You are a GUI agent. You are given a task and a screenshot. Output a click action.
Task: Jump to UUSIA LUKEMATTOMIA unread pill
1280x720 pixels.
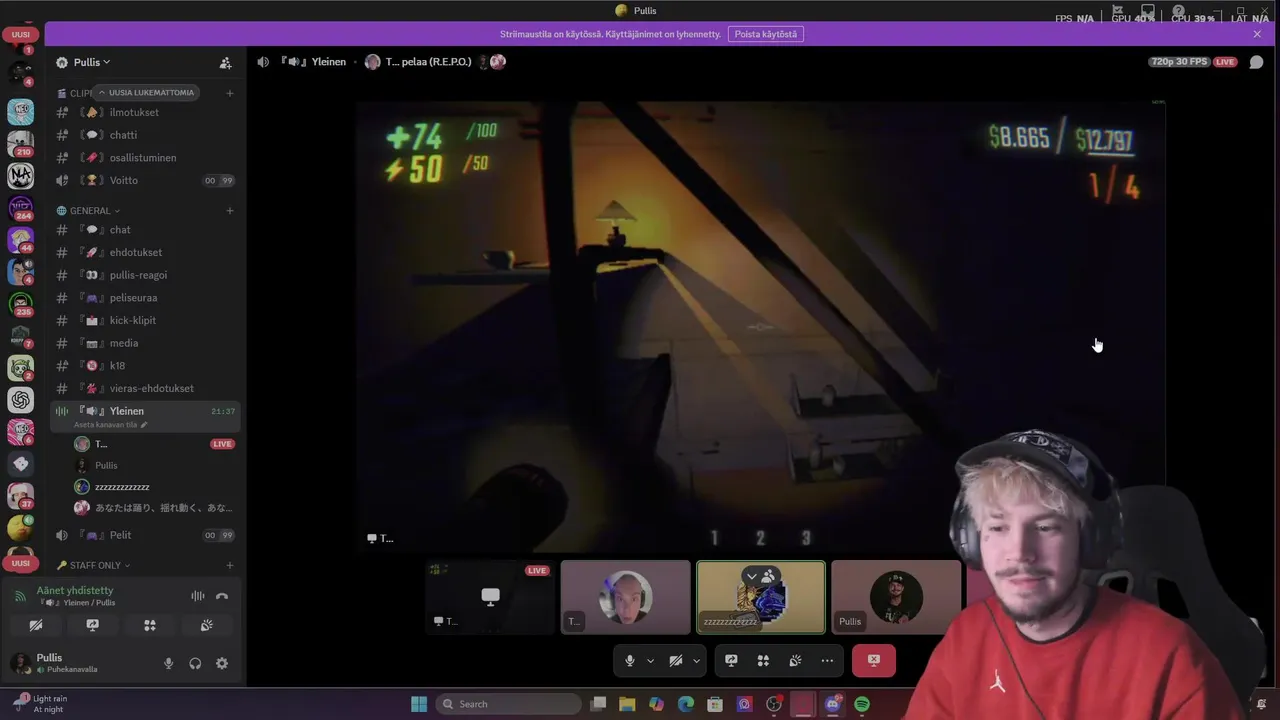(x=146, y=93)
